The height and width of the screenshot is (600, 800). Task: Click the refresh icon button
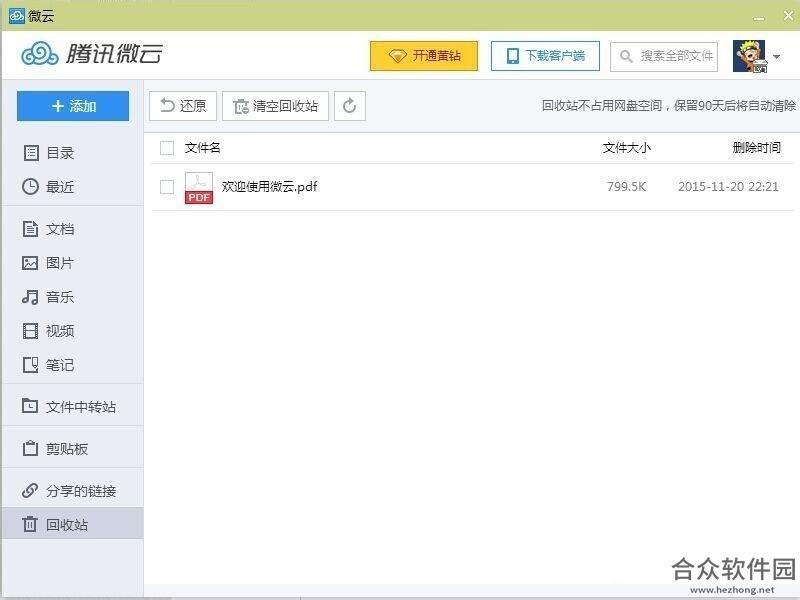(349, 106)
